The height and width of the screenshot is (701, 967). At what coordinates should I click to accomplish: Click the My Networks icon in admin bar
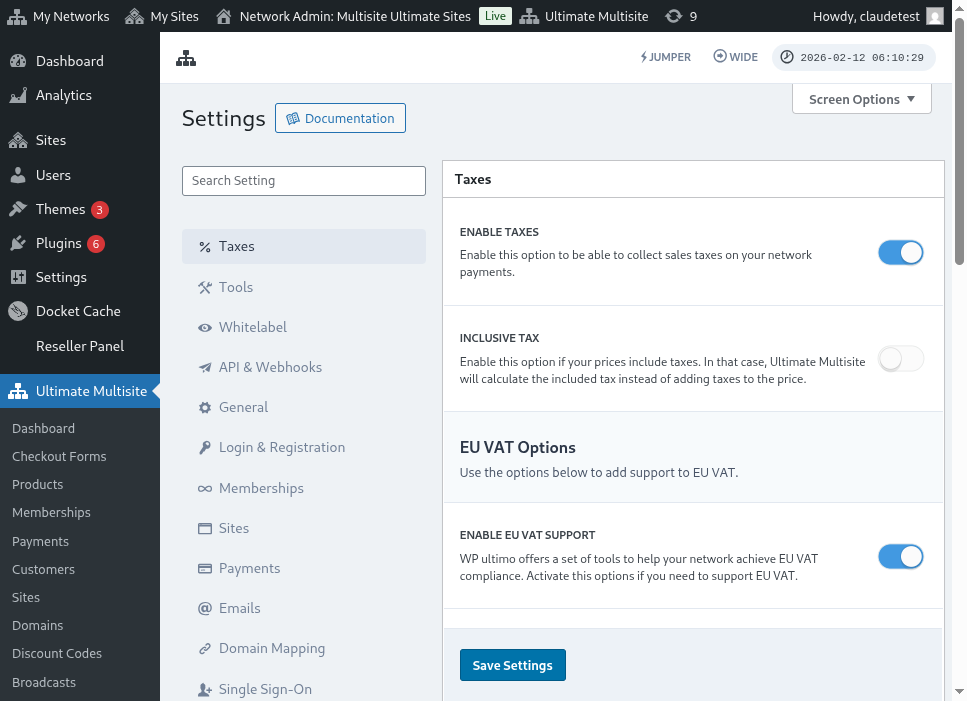pyautogui.click(x=17, y=17)
